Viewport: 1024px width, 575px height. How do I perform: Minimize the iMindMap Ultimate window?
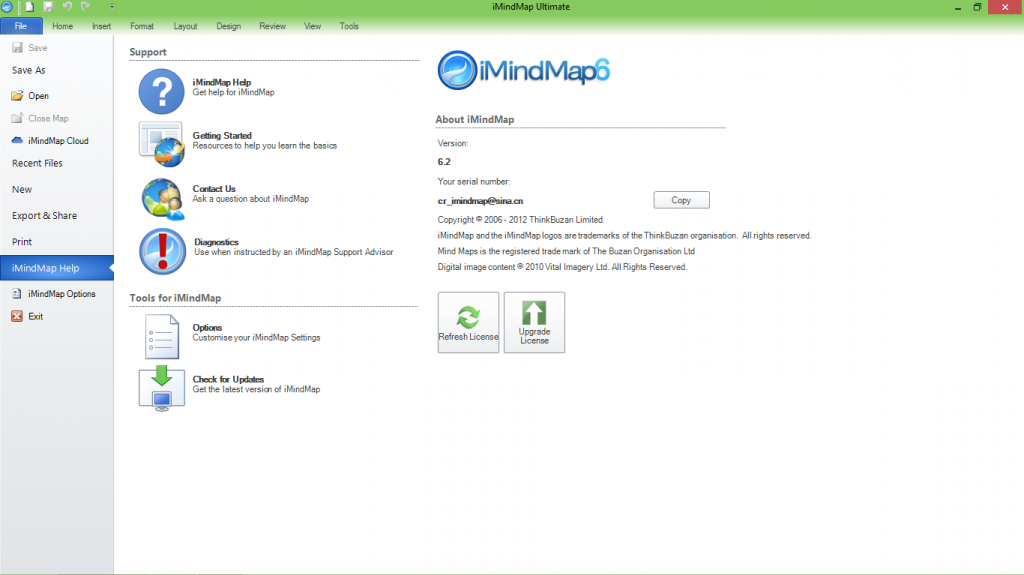[x=957, y=7]
